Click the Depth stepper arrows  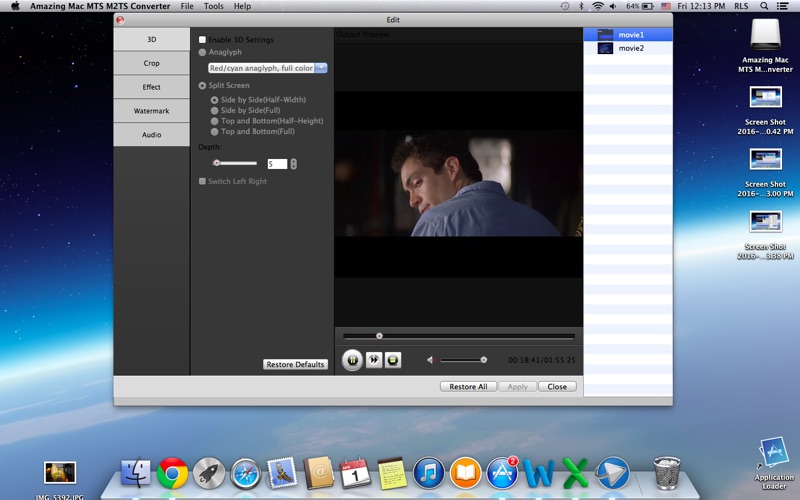point(293,164)
